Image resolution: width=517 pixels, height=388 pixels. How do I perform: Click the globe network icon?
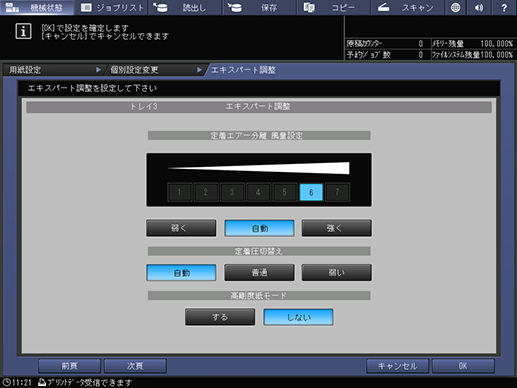coord(455,7)
